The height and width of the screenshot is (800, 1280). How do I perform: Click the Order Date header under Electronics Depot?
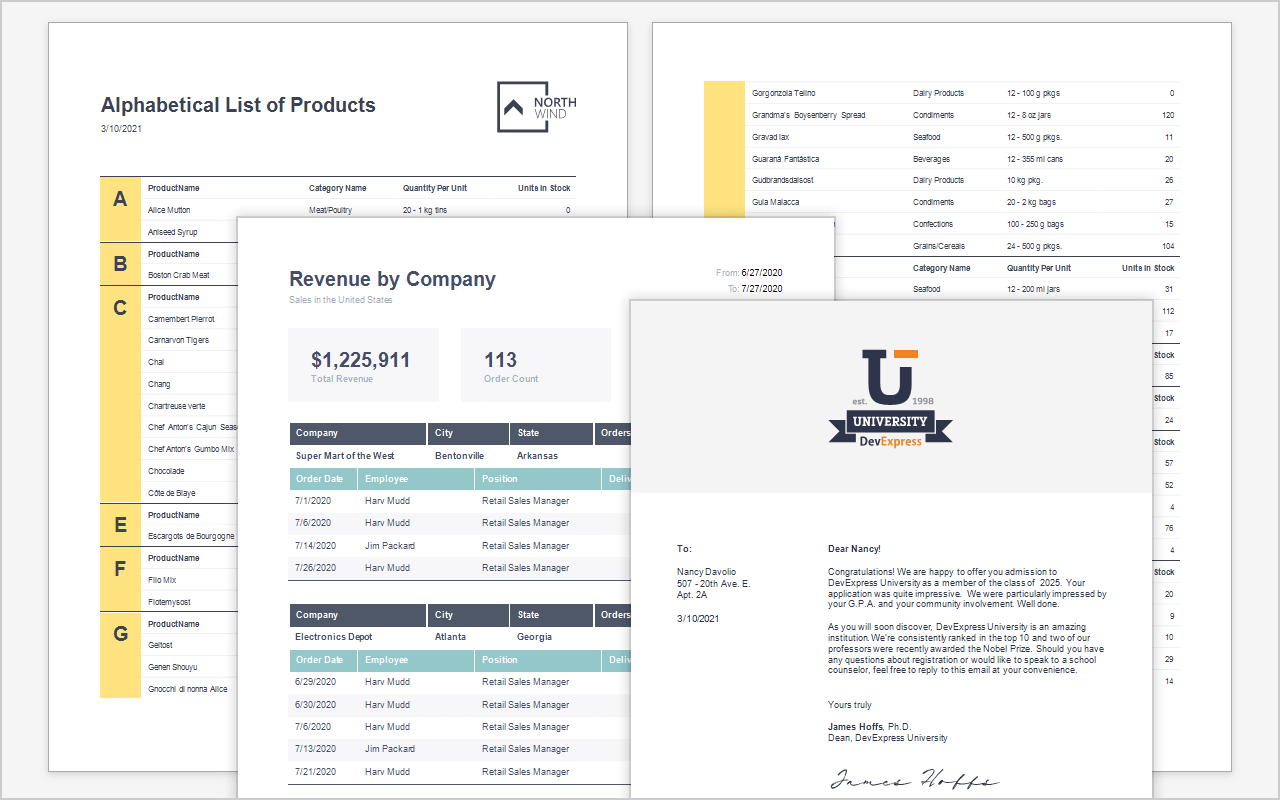point(322,660)
